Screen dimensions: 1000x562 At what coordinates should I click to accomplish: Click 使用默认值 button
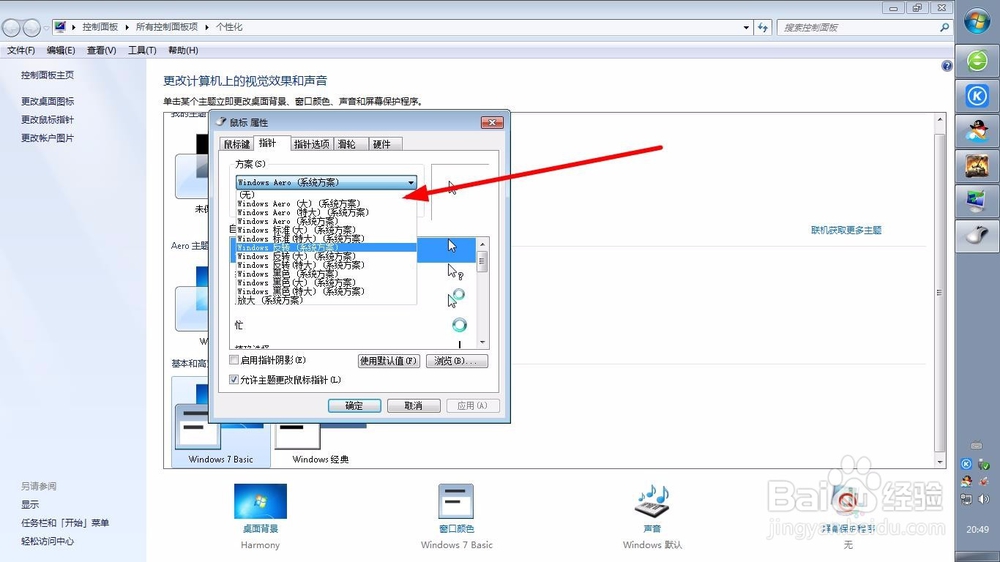coord(388,361)
